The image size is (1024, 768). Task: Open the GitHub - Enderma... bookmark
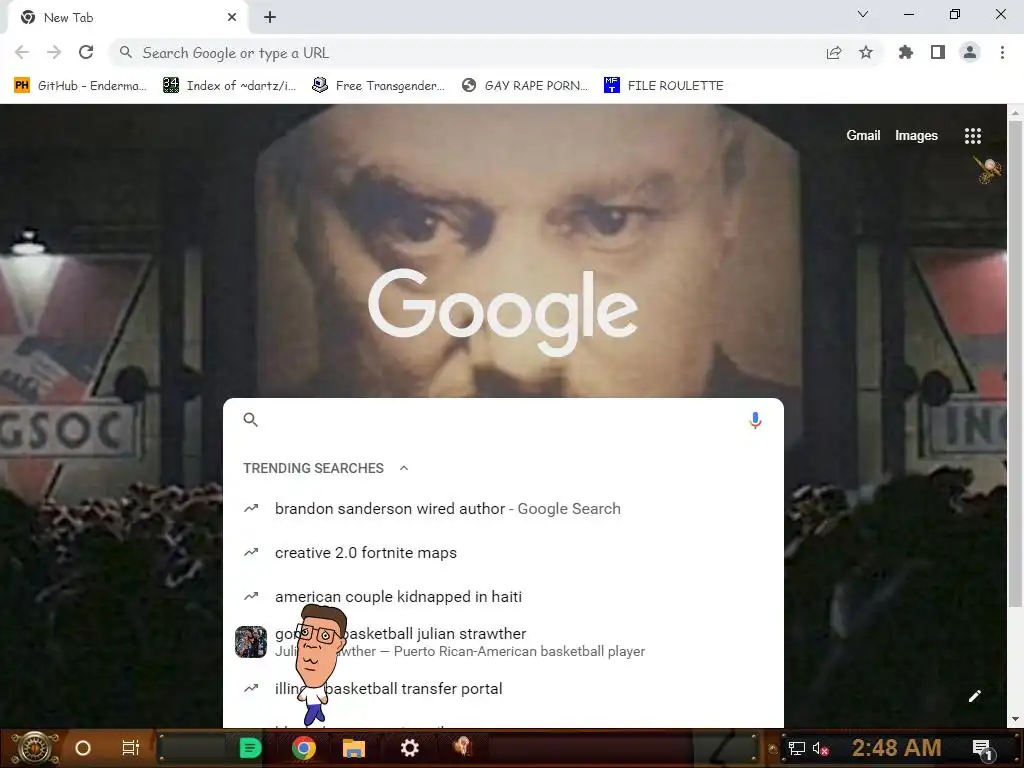coord(80,86)
